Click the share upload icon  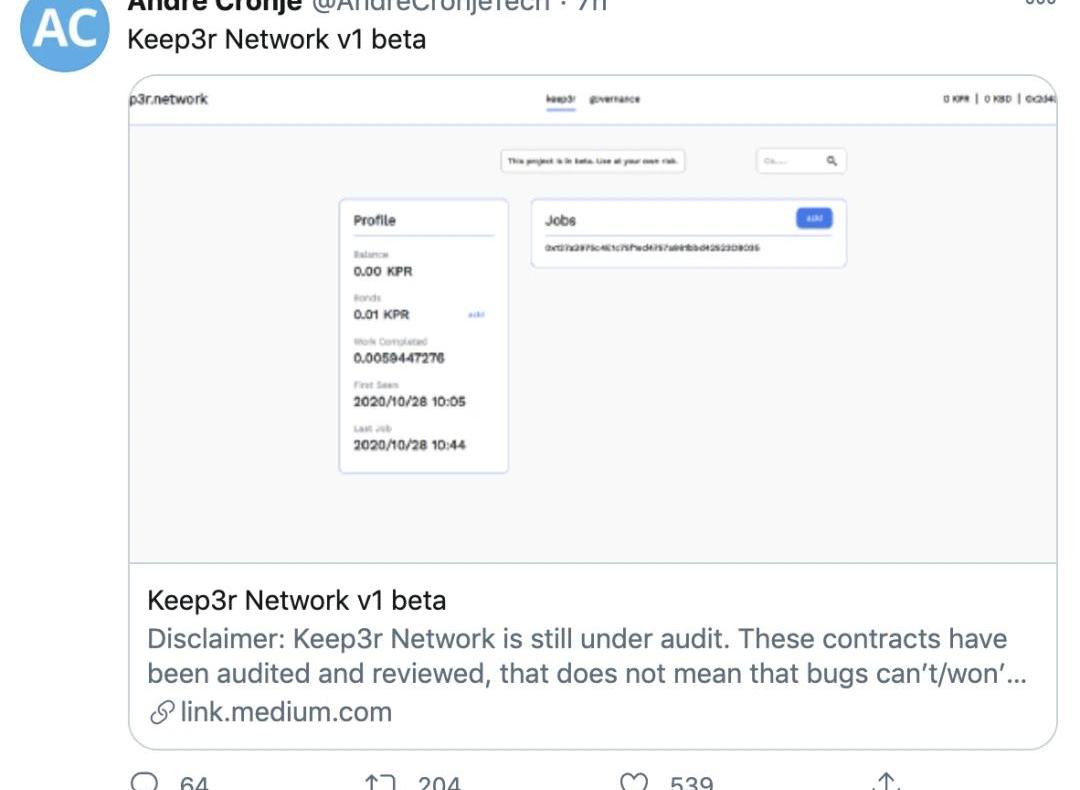point(884,782)
